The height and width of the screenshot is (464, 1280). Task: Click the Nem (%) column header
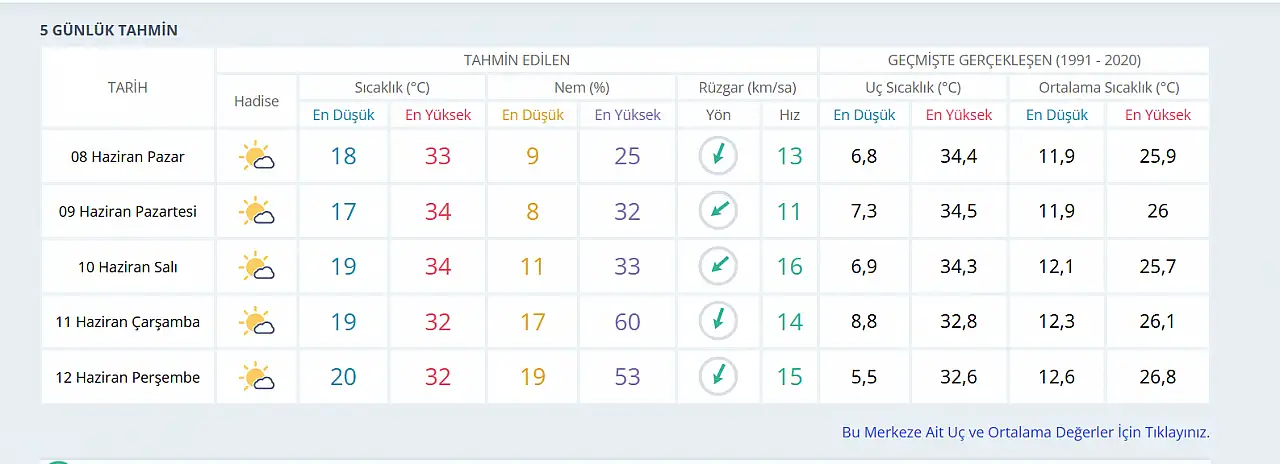(581, 88)
